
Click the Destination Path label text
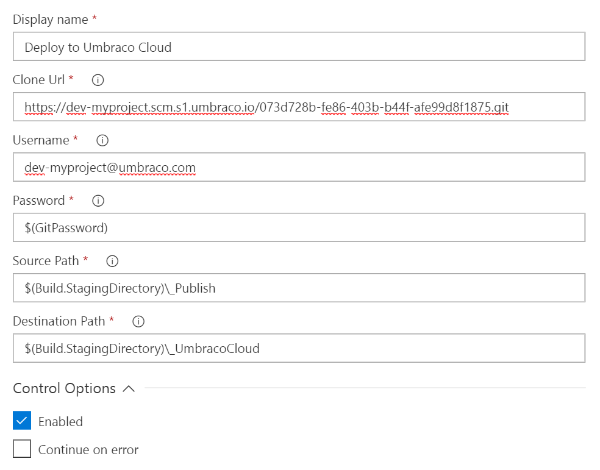(x=59, y=321)
